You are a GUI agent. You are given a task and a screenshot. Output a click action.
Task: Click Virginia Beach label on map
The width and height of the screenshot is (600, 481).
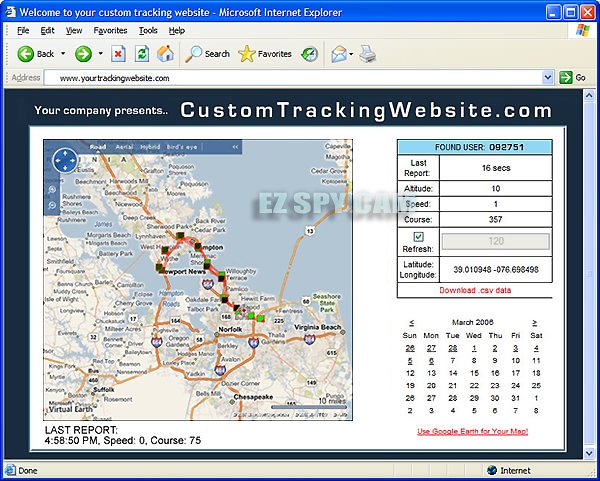tap(318, 327)
